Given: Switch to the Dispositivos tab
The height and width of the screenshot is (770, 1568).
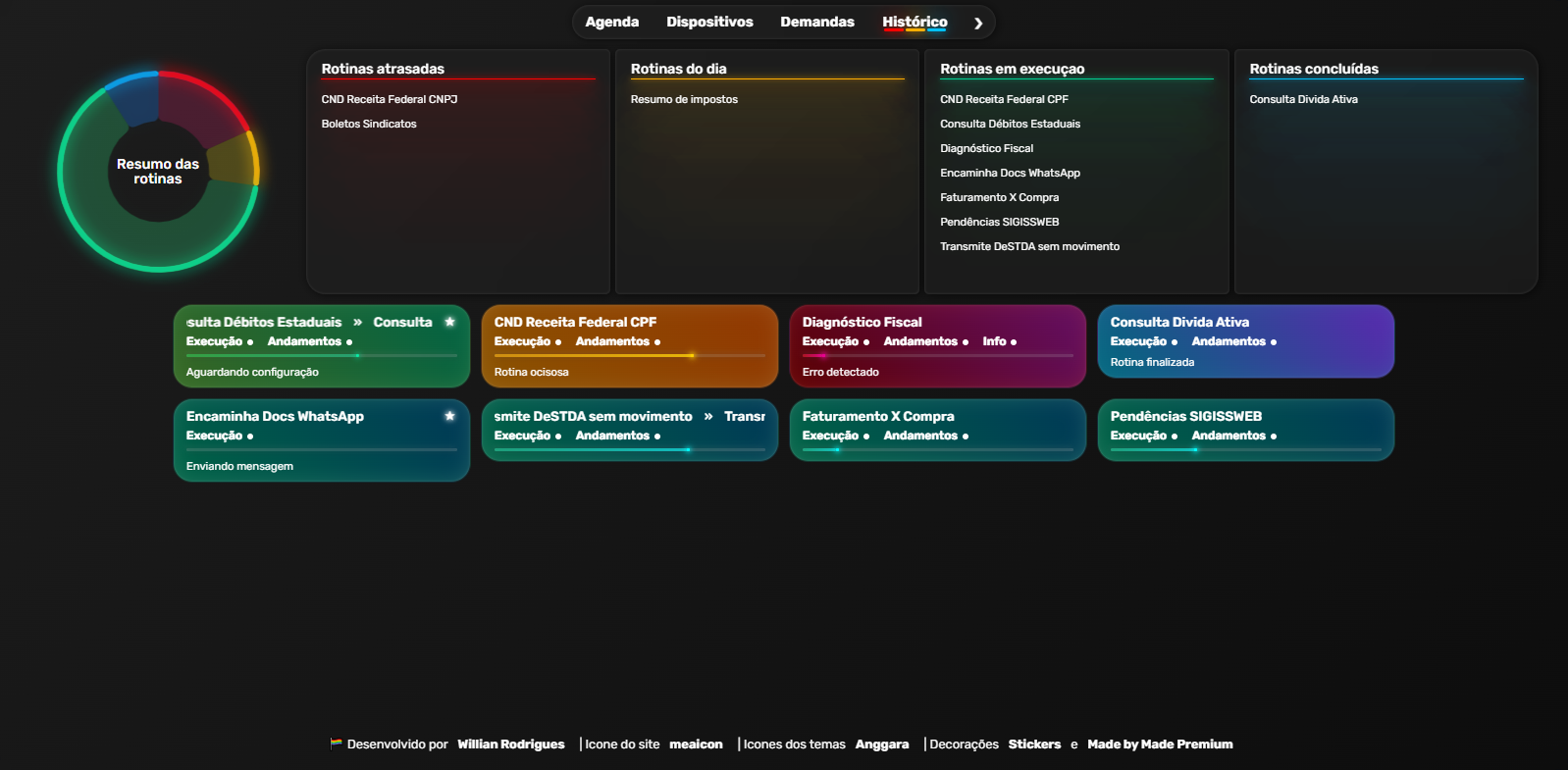Looking at the screenshot, I should pos(709,22).
